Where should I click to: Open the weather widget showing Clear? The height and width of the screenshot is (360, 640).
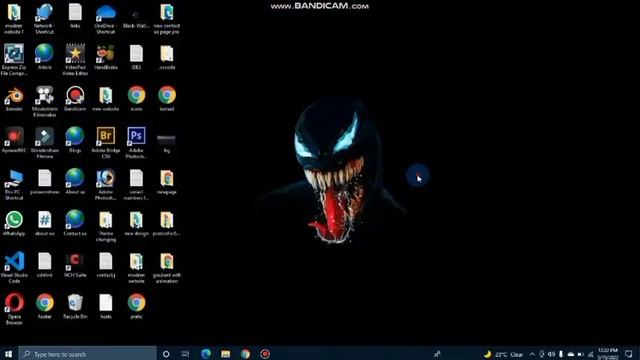pos(504,354)
